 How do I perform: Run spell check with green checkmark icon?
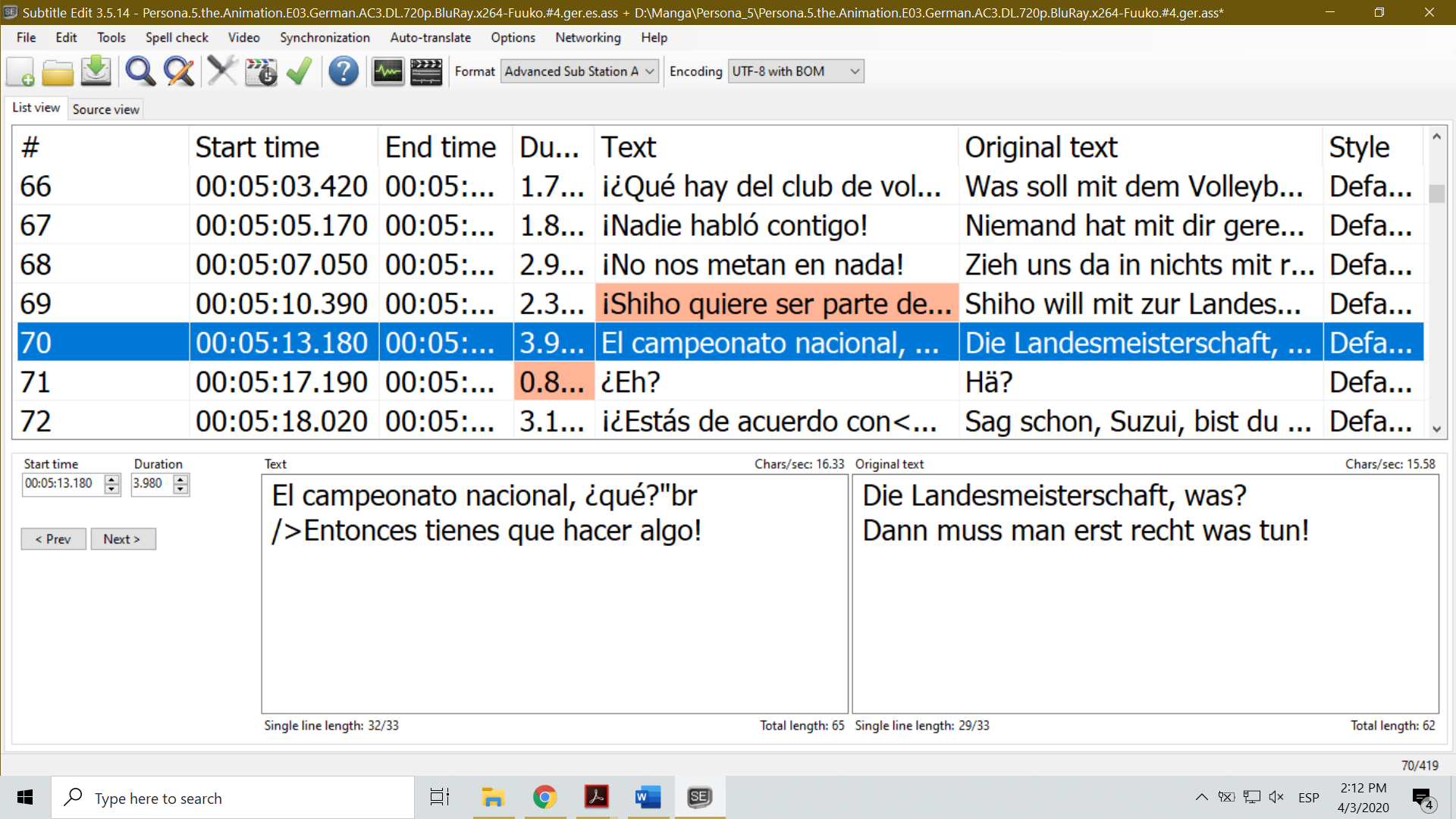click(x=300, y=71)
